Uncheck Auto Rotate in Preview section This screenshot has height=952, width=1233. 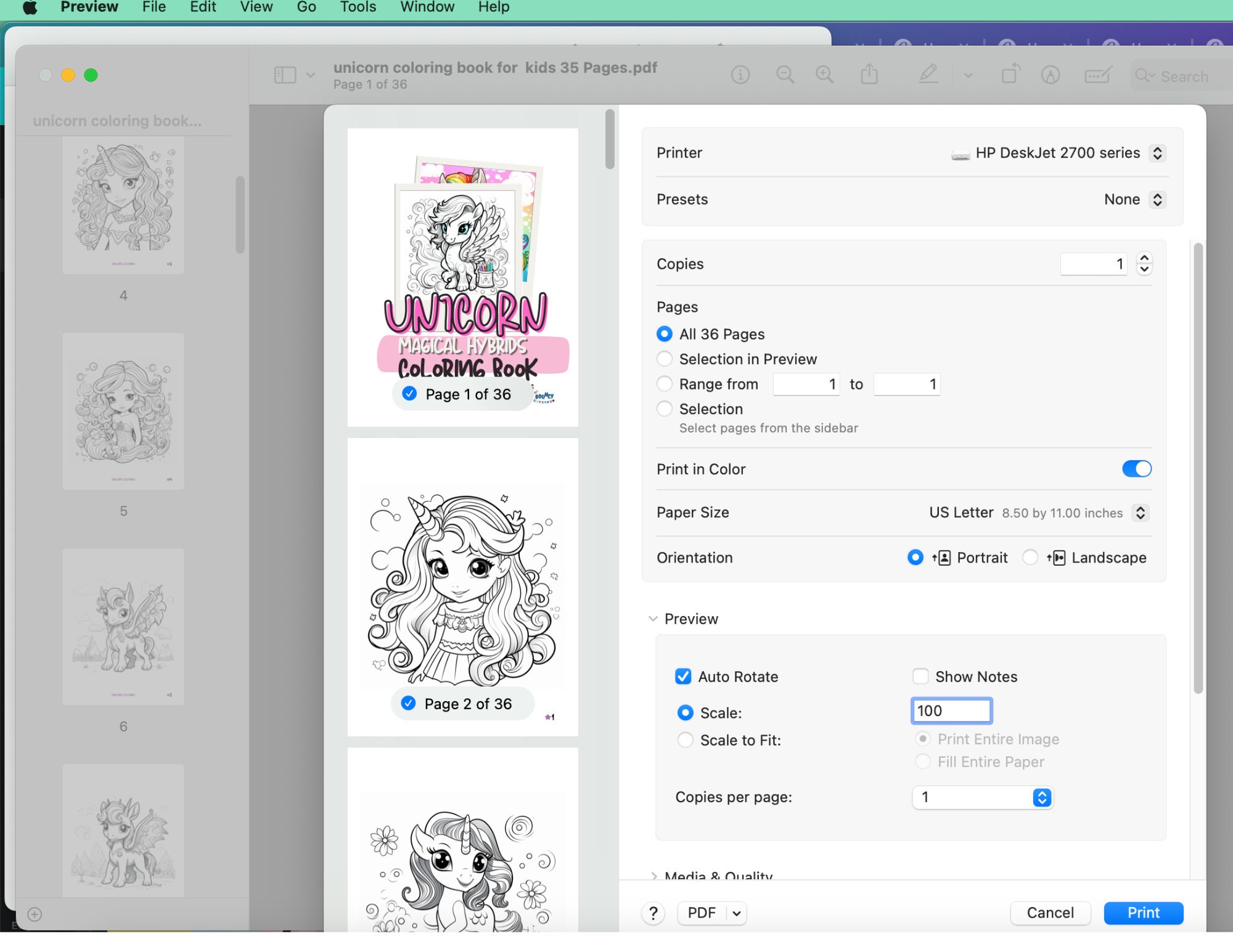683,676
